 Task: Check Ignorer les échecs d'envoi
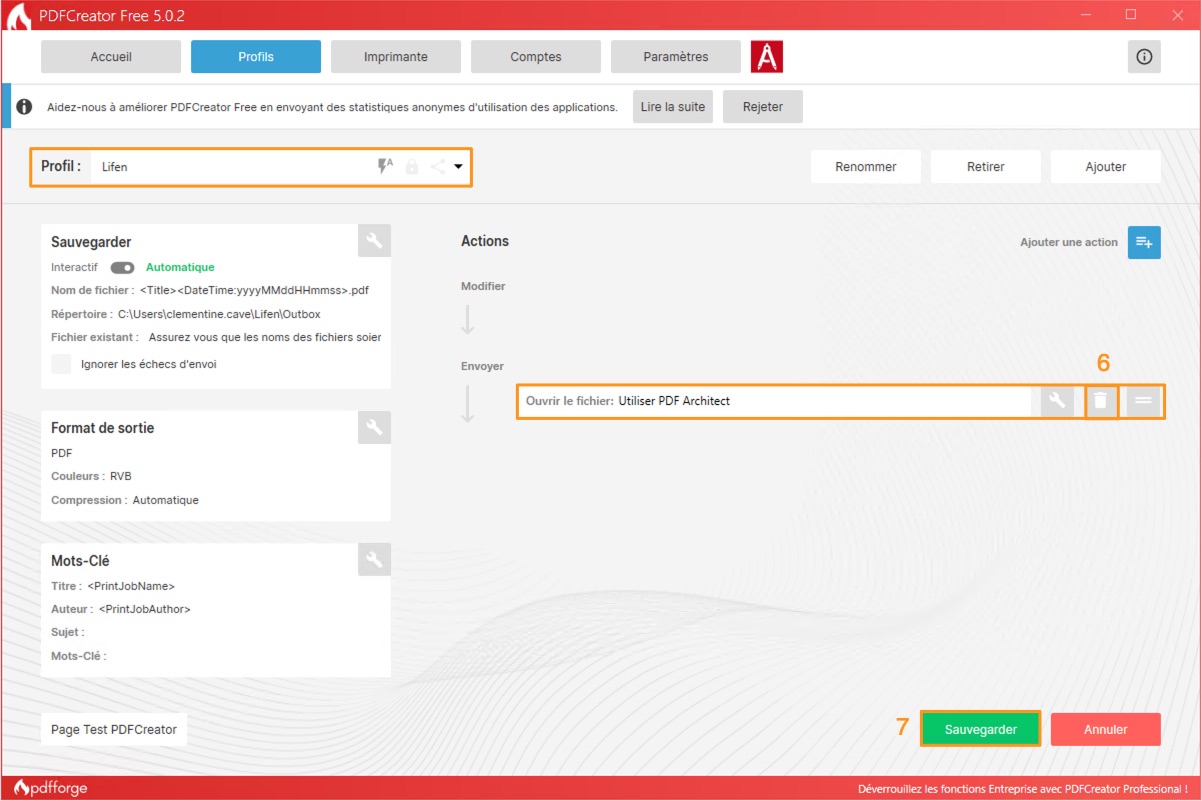[x=61, y=364]
